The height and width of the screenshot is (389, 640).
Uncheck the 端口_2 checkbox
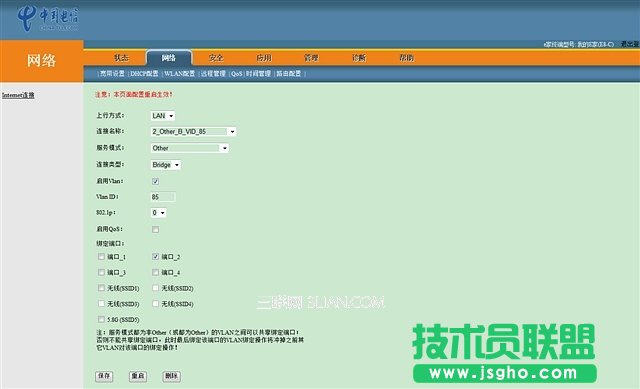tap(156, 257)
